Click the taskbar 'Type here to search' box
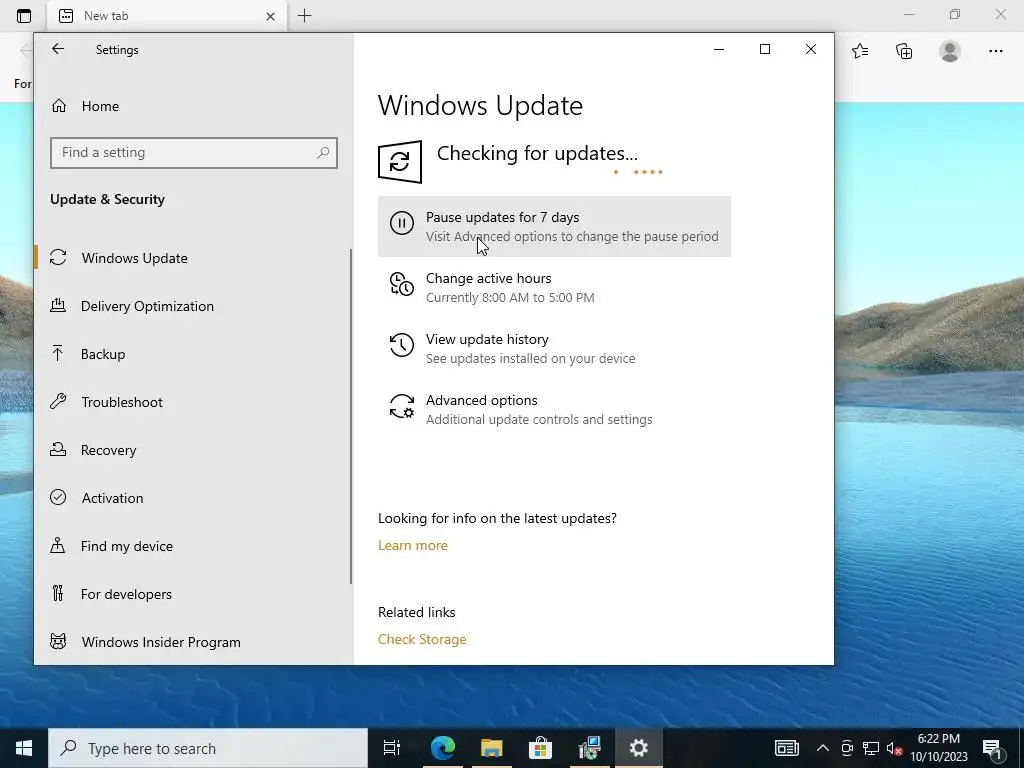Image resolution: width=1024 pixels, height=768 pixels. click(208, 748)
